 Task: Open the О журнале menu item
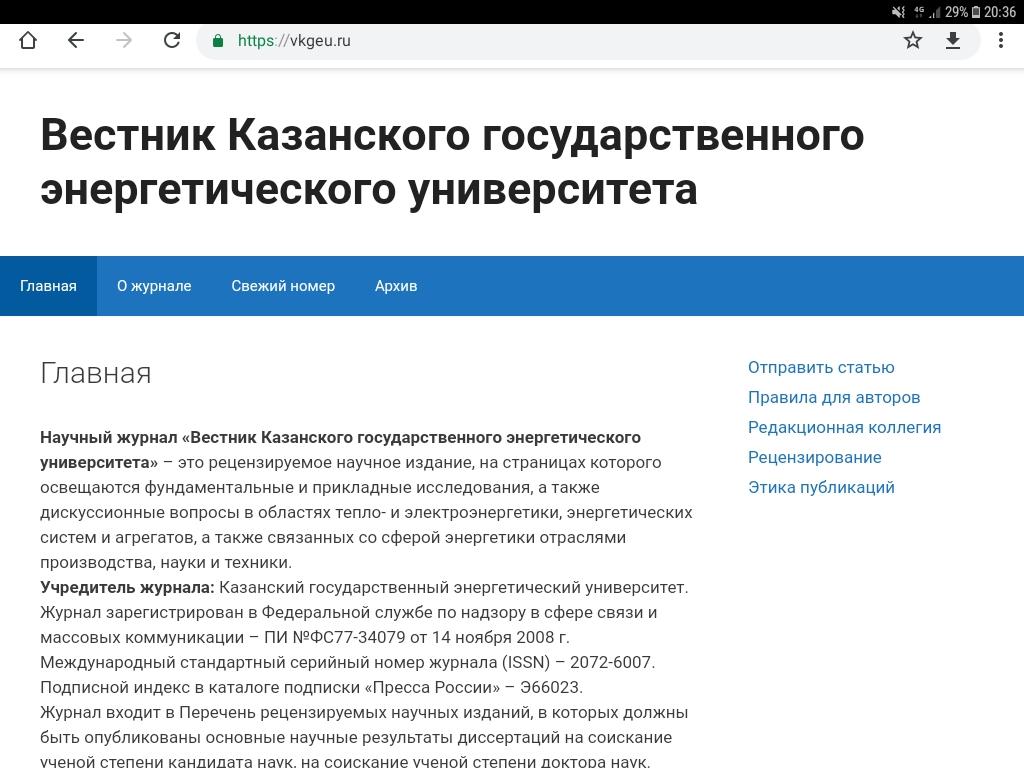tap(154, 286)
